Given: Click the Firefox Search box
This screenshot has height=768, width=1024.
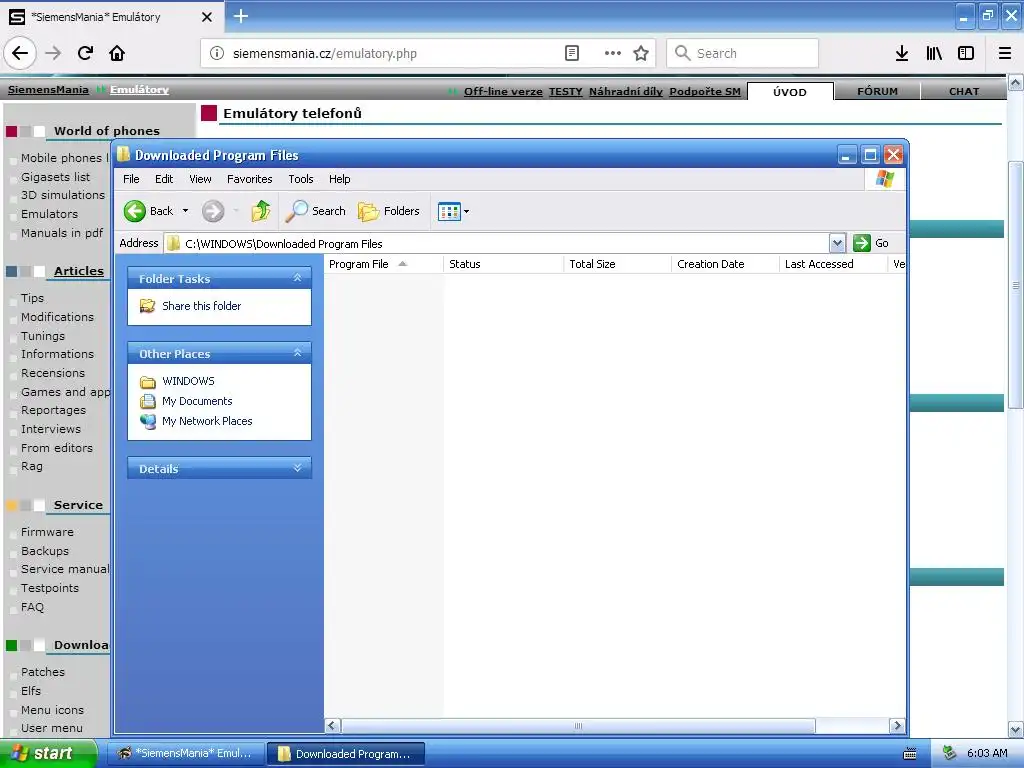Looking at the screenshot, I should 743,54.
